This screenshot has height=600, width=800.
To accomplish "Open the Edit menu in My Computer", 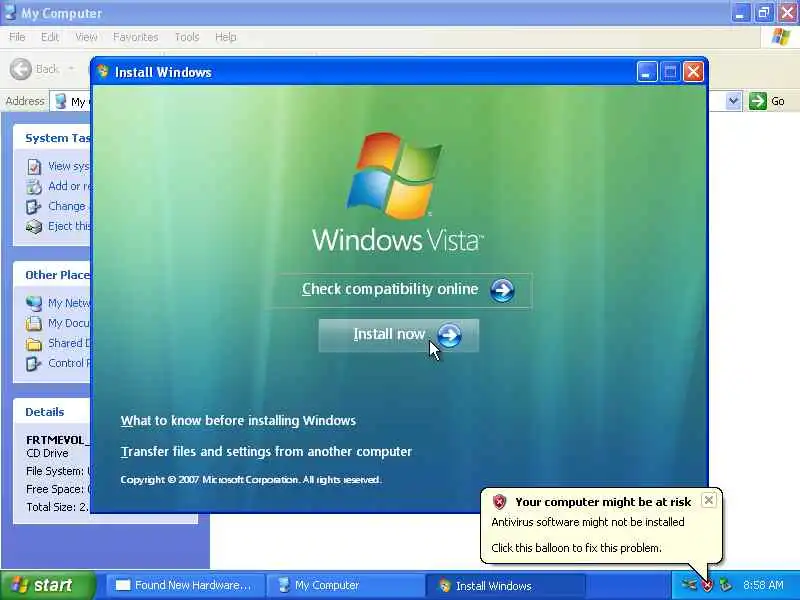I will (49, 37).
